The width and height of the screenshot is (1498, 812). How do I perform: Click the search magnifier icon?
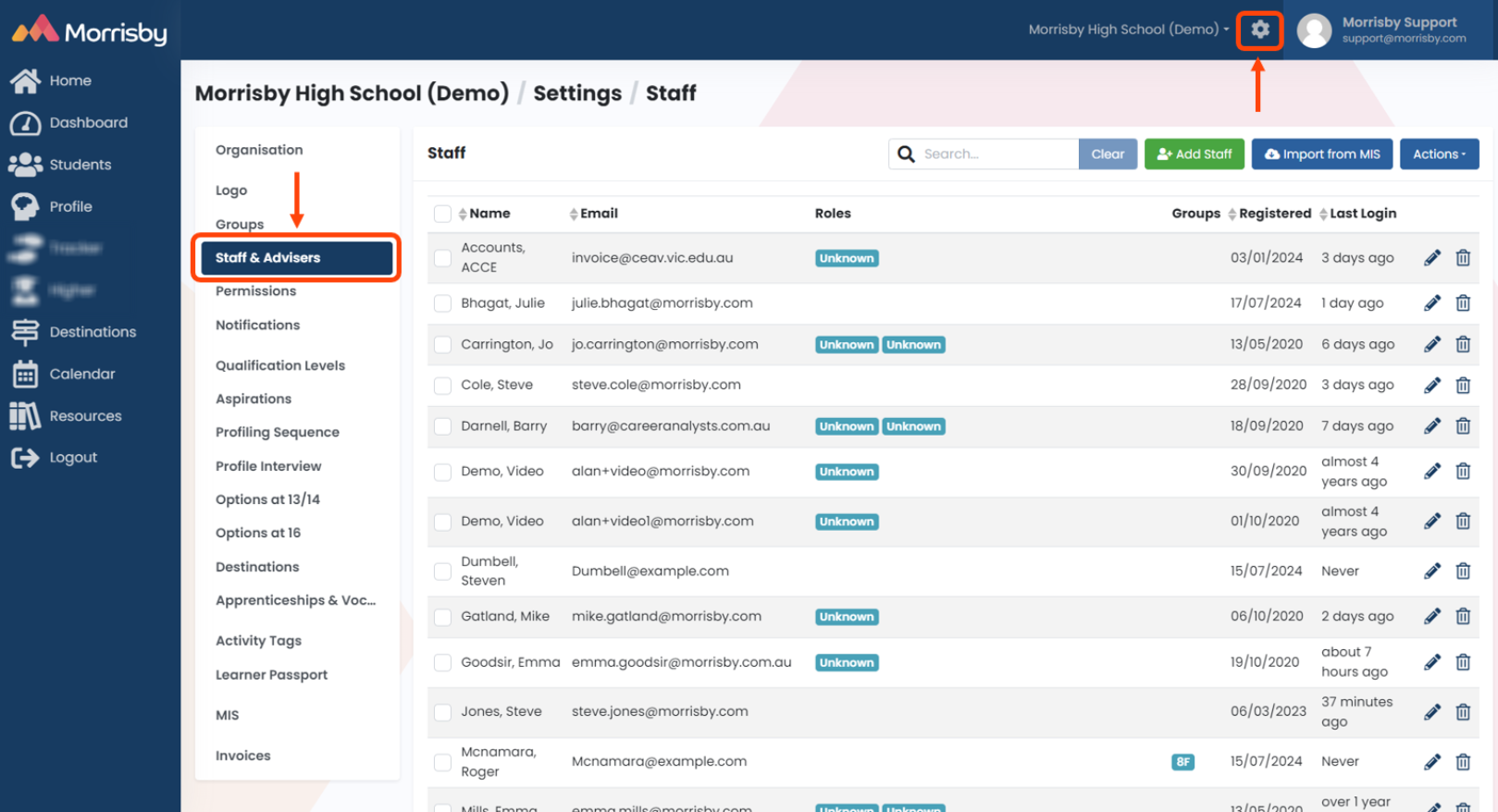point(906,154)
